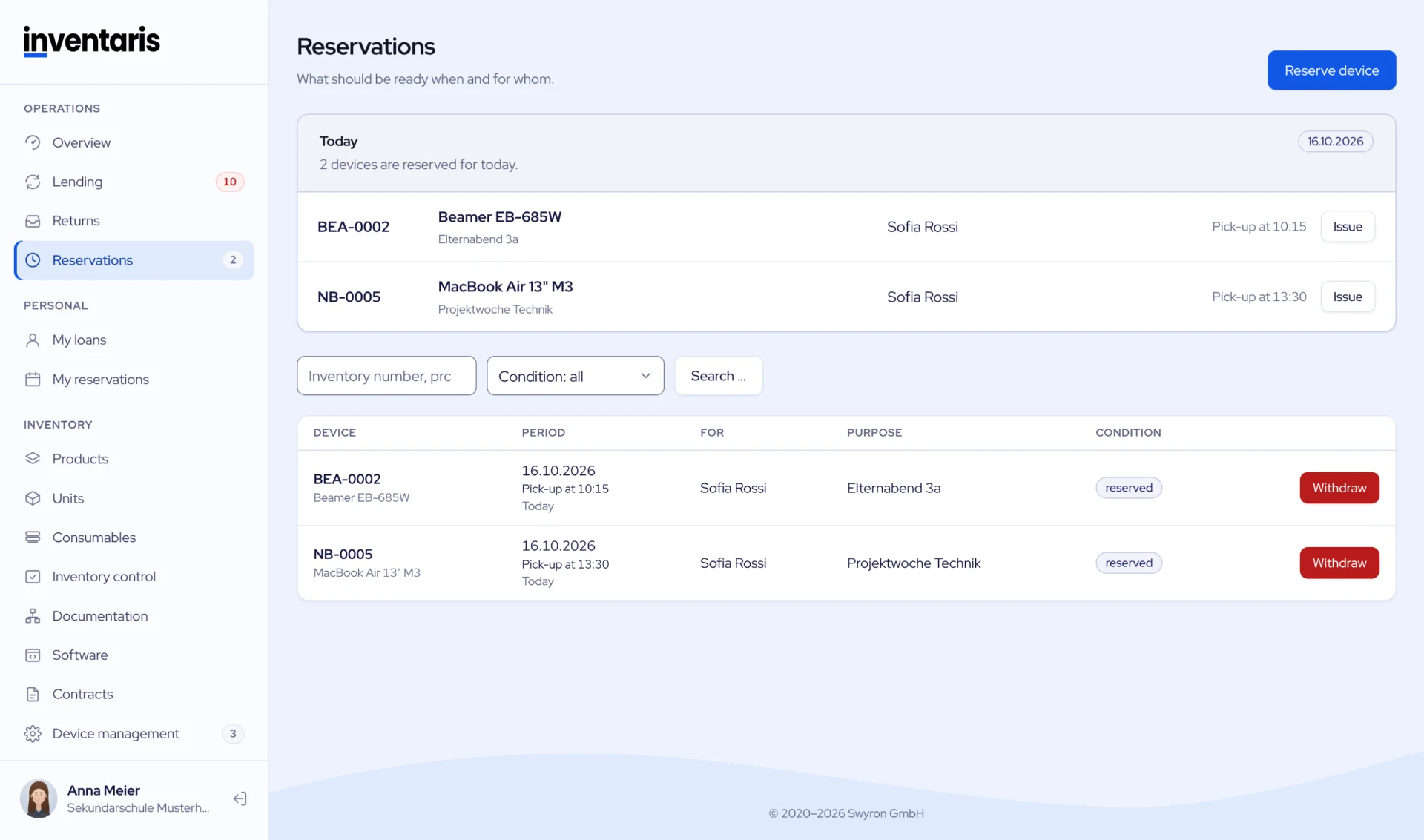This screenshot has height=840, width=1424.
Task: Click the My reservations calendar icon
Action: [33, 379]
